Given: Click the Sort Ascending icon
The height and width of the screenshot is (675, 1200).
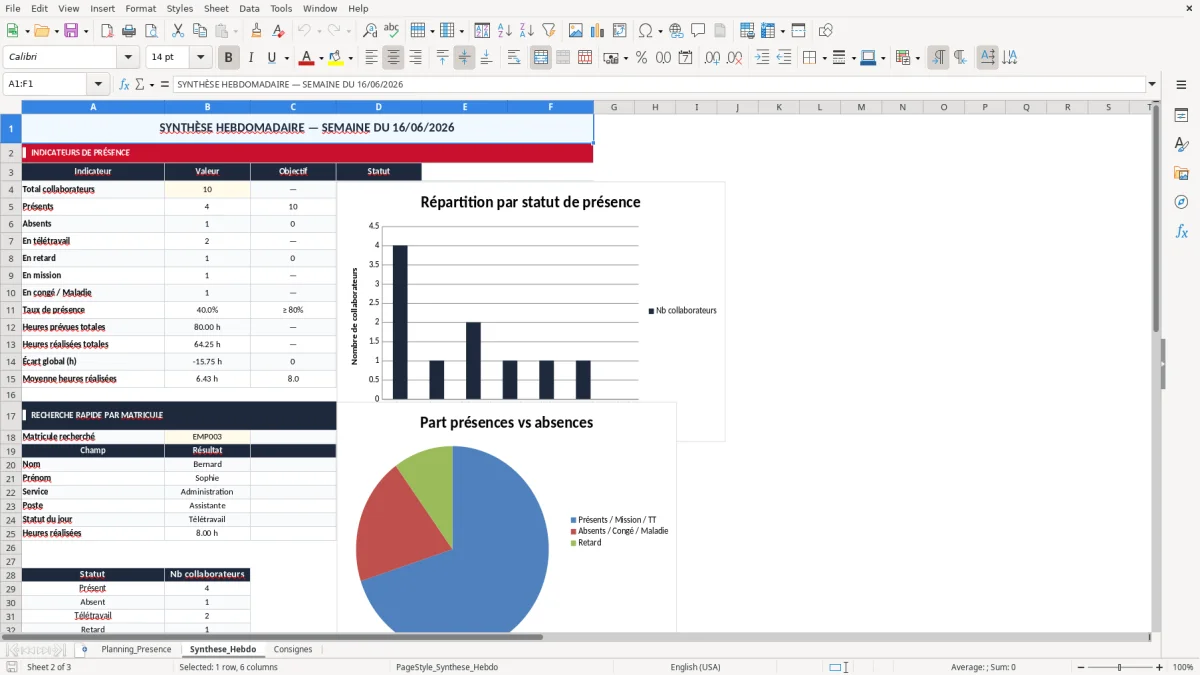Looking at the screenshot, I should pyautogui.click(x=505, y=31).
